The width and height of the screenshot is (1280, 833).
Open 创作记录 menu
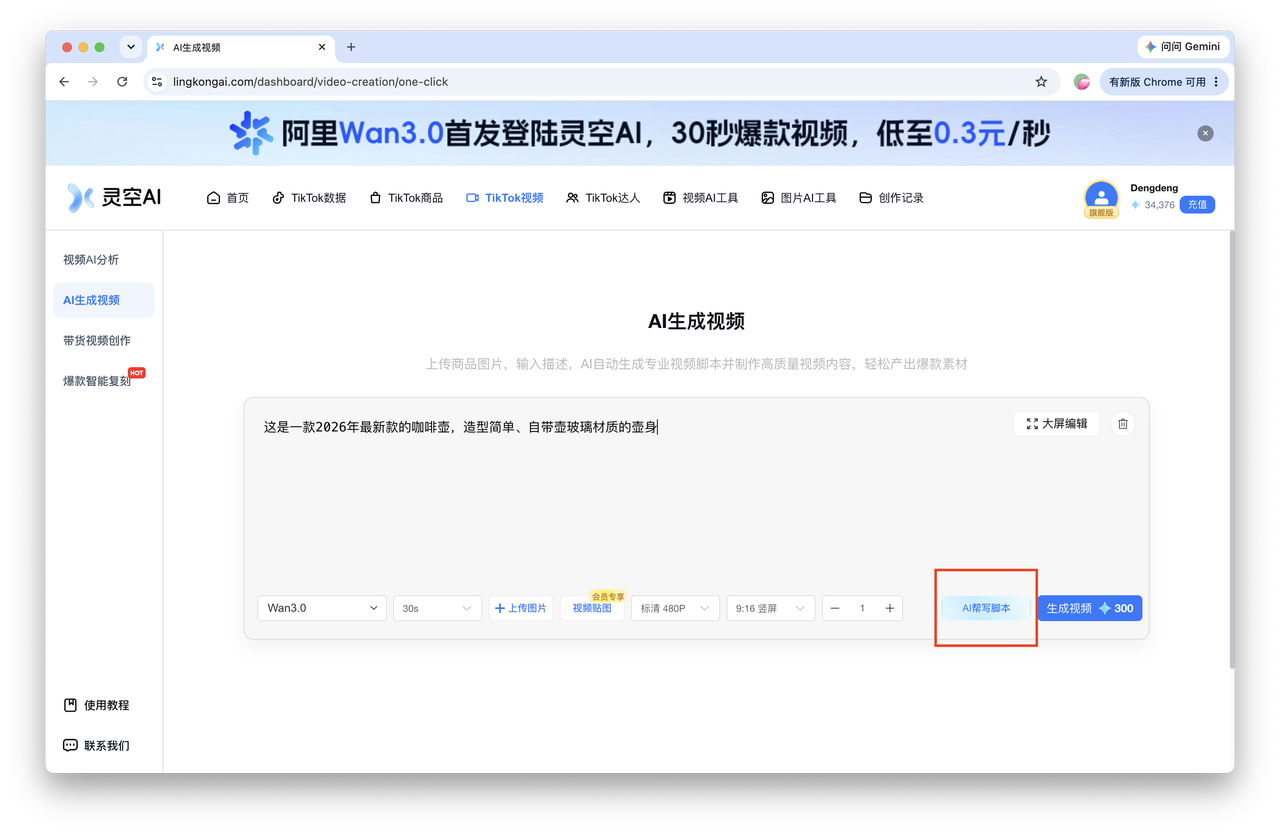(892, 198)
